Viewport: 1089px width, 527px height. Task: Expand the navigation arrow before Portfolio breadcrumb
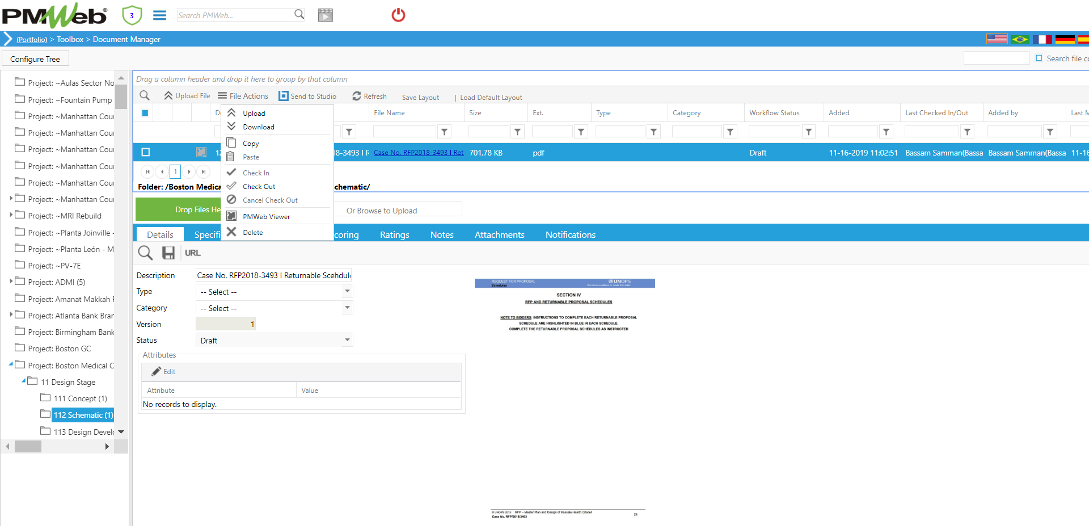[x=7, y=39]
